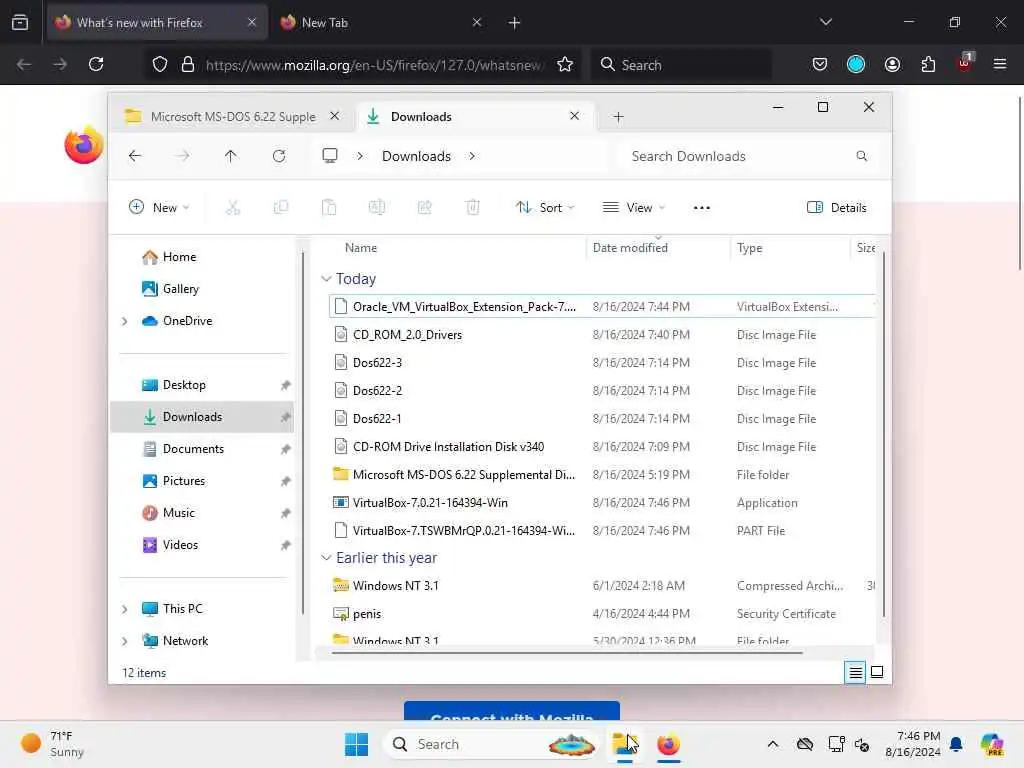Click the Share icon in Explorer toolbar
Screen dimensions: 1024x768
pyautogui.click(x=424, y=208)
